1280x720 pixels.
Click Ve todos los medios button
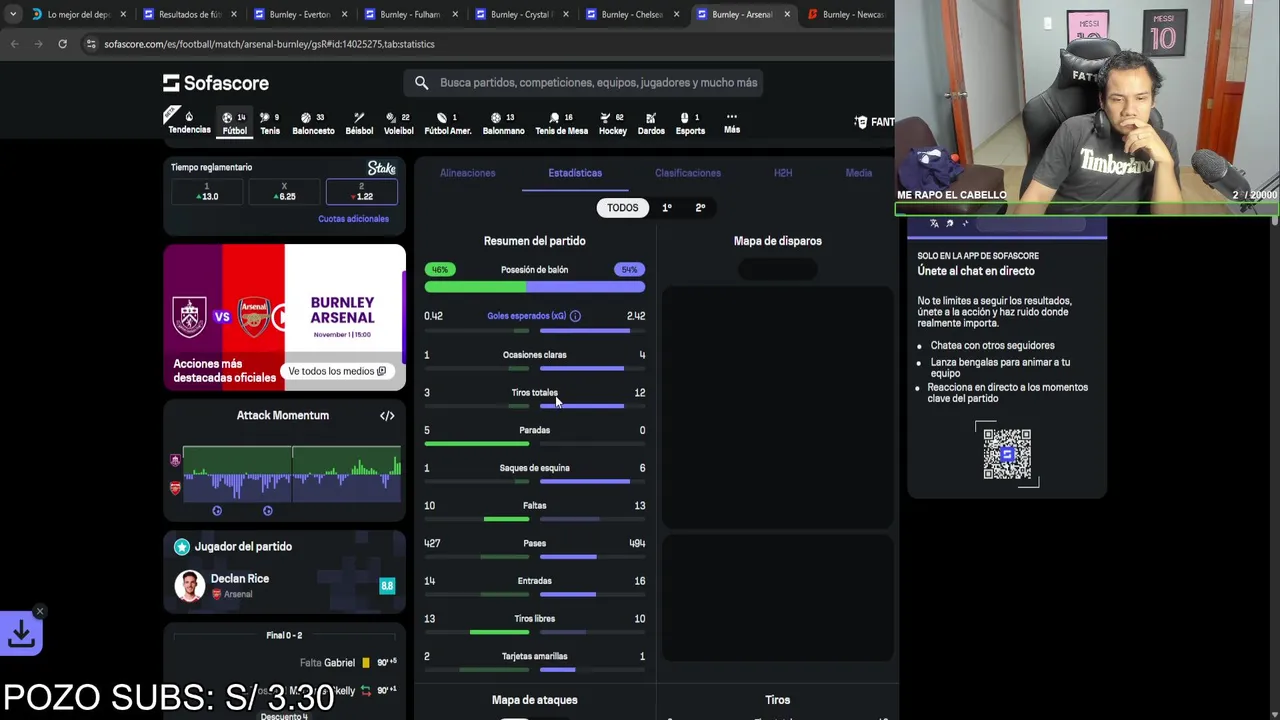(337, 371)
